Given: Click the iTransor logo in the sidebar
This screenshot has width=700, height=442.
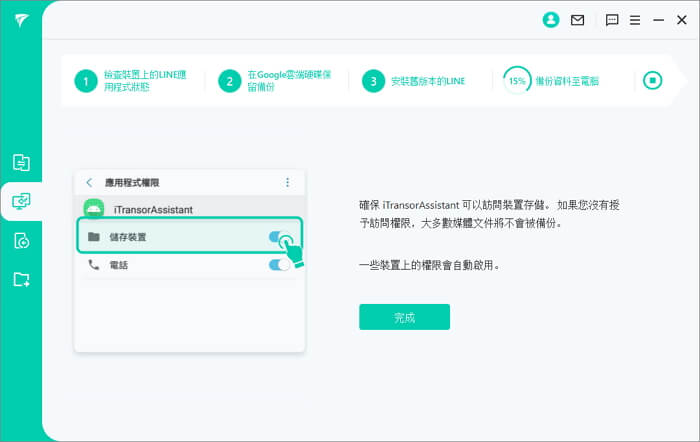Looking at the screenshot, I should 21,20.
